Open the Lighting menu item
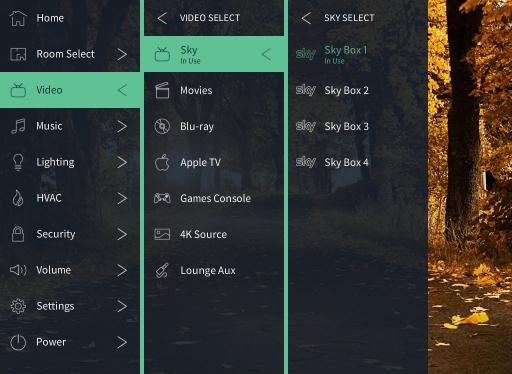The height and width of the screenshot is (374, 512). [x=70, y=162]
